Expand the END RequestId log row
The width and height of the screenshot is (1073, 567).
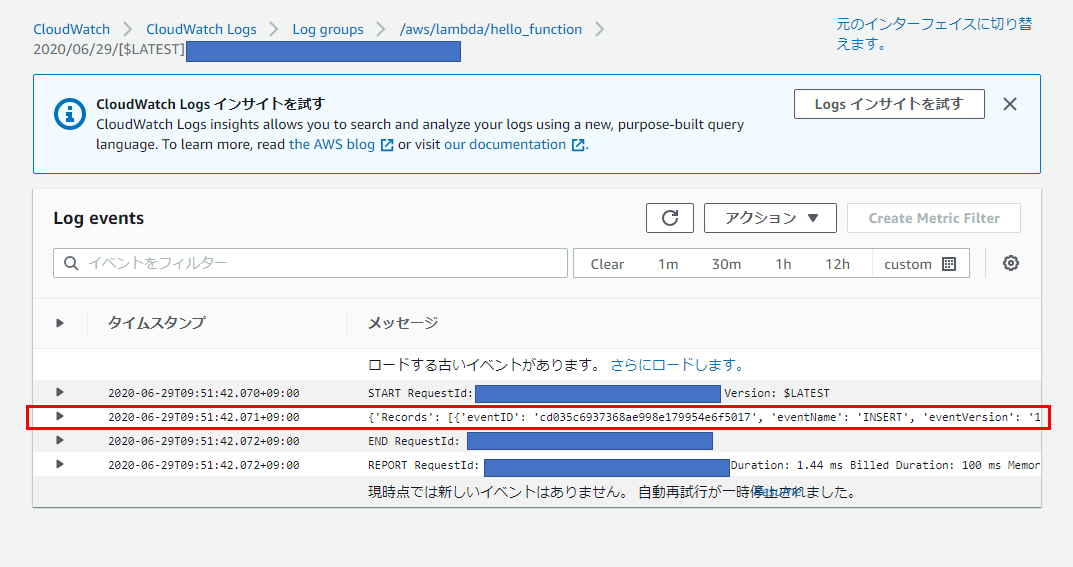pos(60,440)
